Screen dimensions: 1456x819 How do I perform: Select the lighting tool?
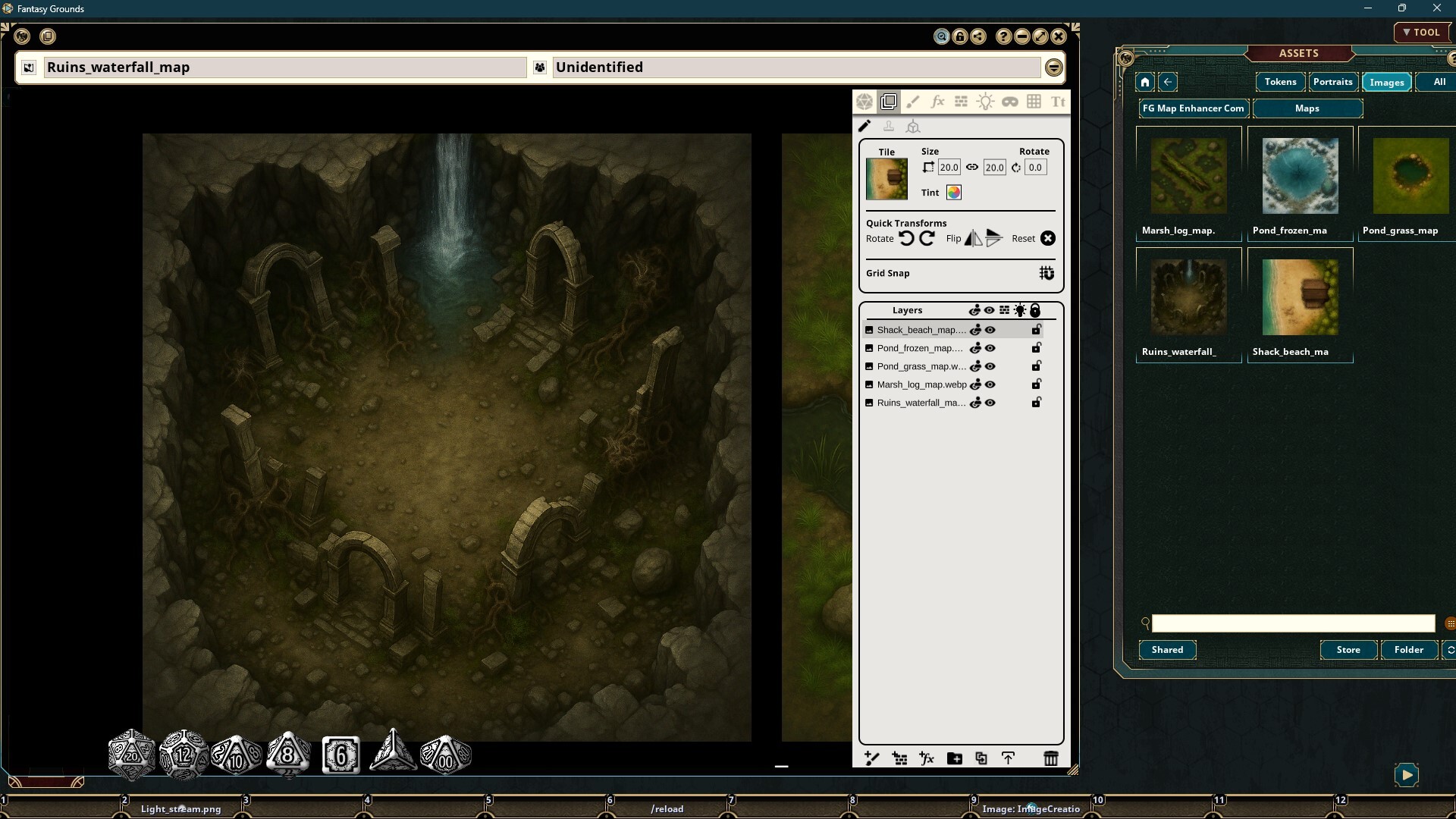[986, 101]
